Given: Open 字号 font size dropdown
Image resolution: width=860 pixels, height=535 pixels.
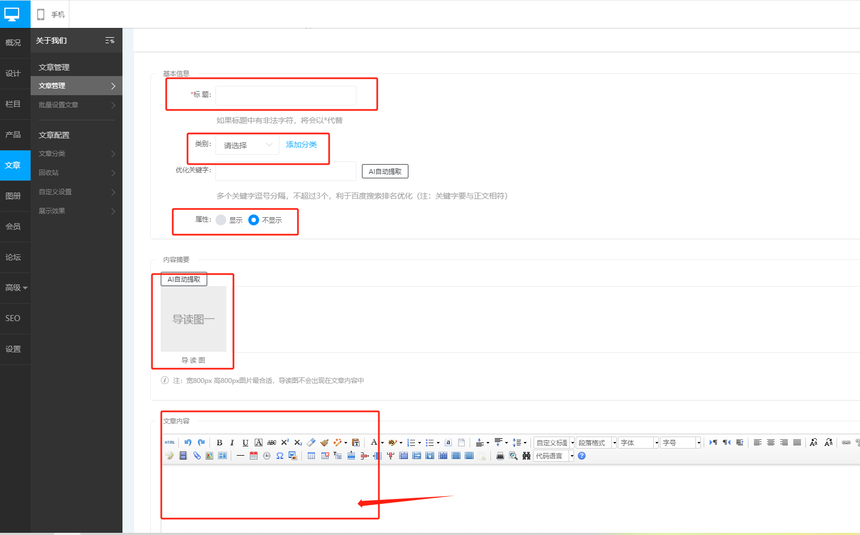Looking at the screenshot, I should point(681,442).
